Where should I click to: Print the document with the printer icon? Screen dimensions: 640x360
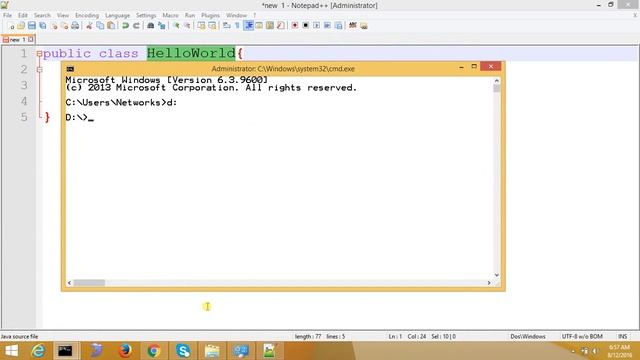click(x=75, y=26)
